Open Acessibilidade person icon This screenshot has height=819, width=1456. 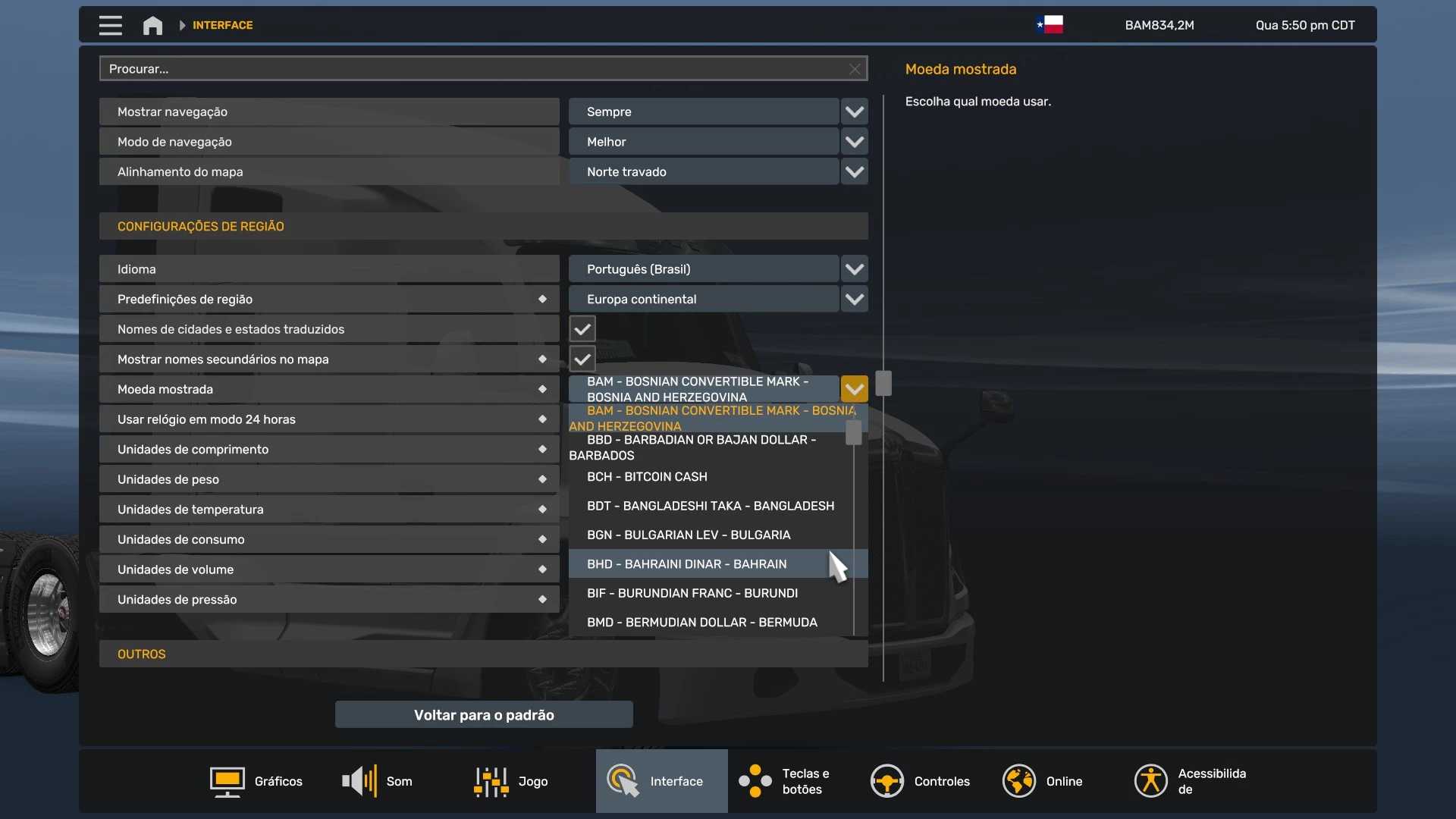1150,781
